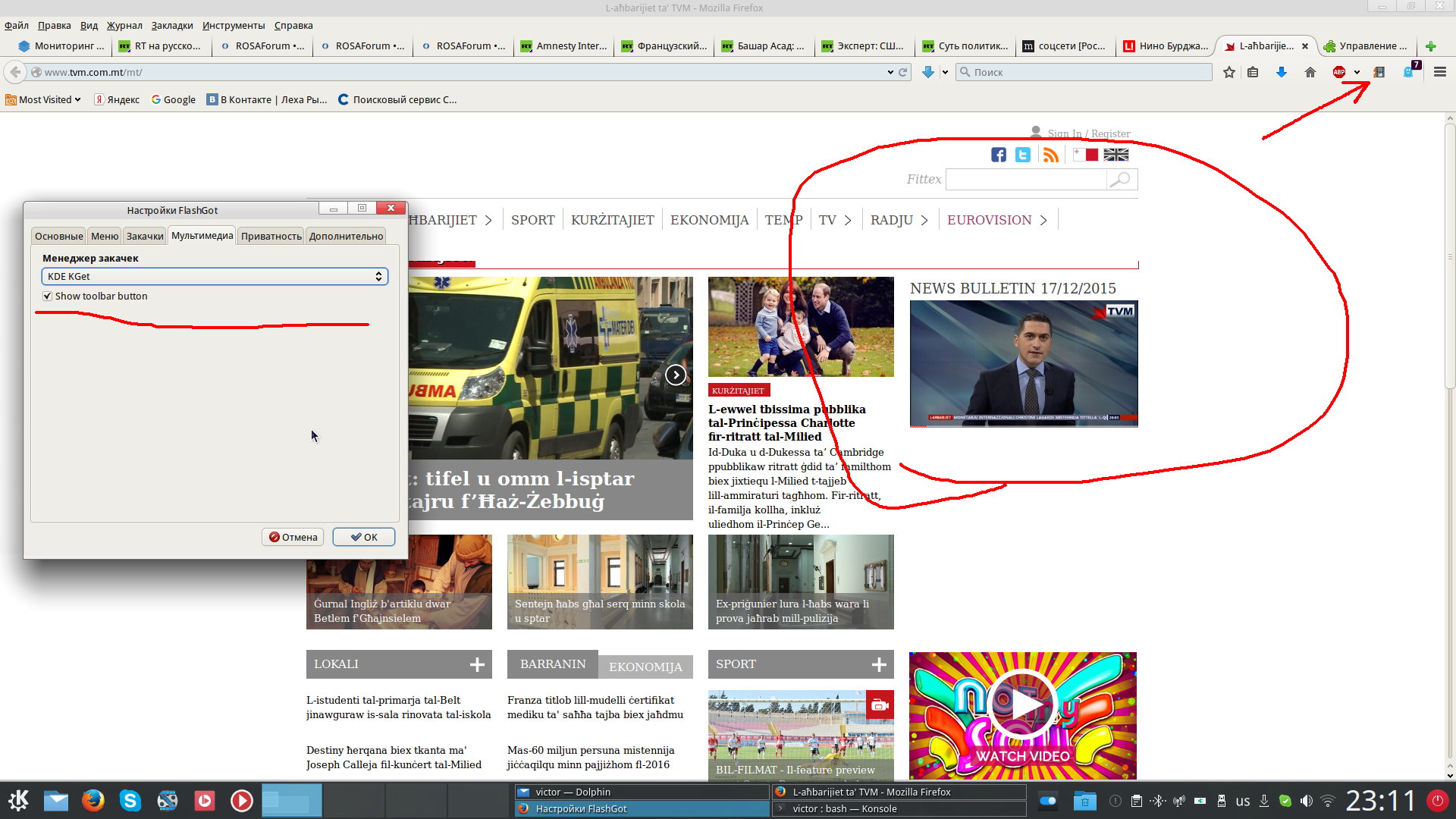
Task: Open TVM Facebook page icon
Action: [999, 155]
